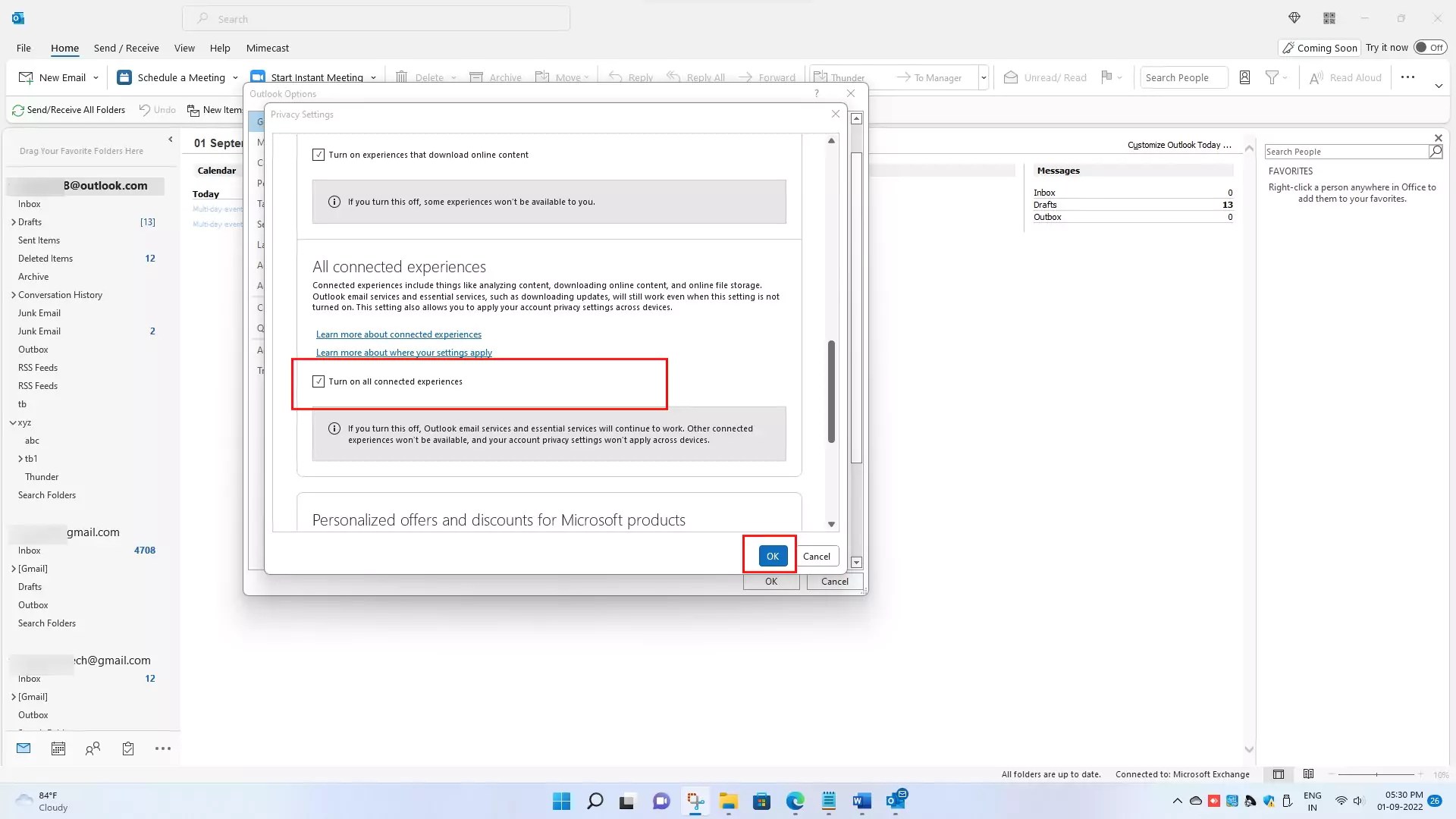Switch to the Send / Receive tab
The width and height of the screenshot is (1456, 819).
pyautogui.click(x=126, y=48)
